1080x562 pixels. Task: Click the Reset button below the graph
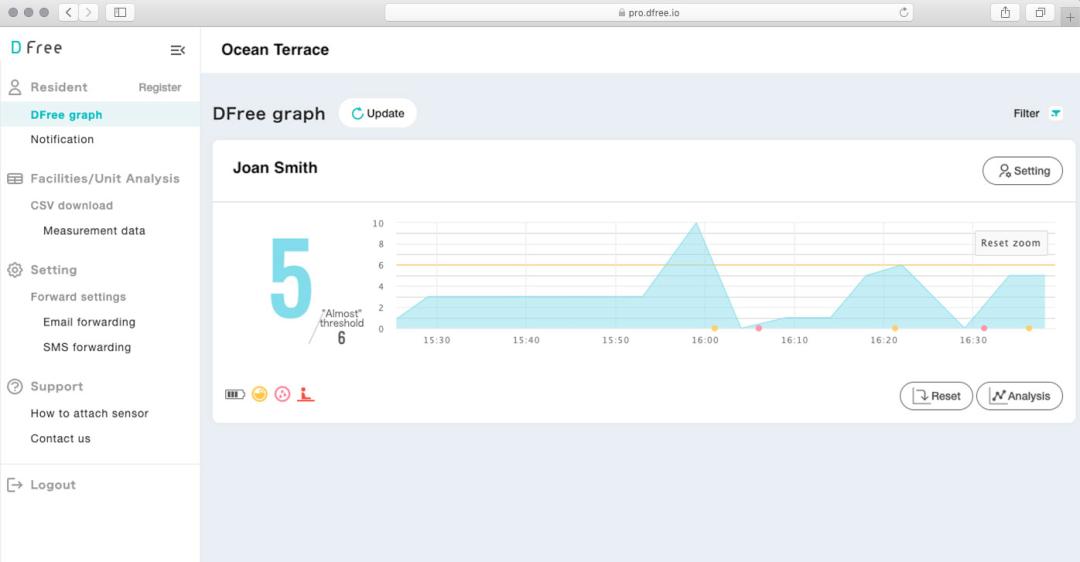click(x=936, y=396)
